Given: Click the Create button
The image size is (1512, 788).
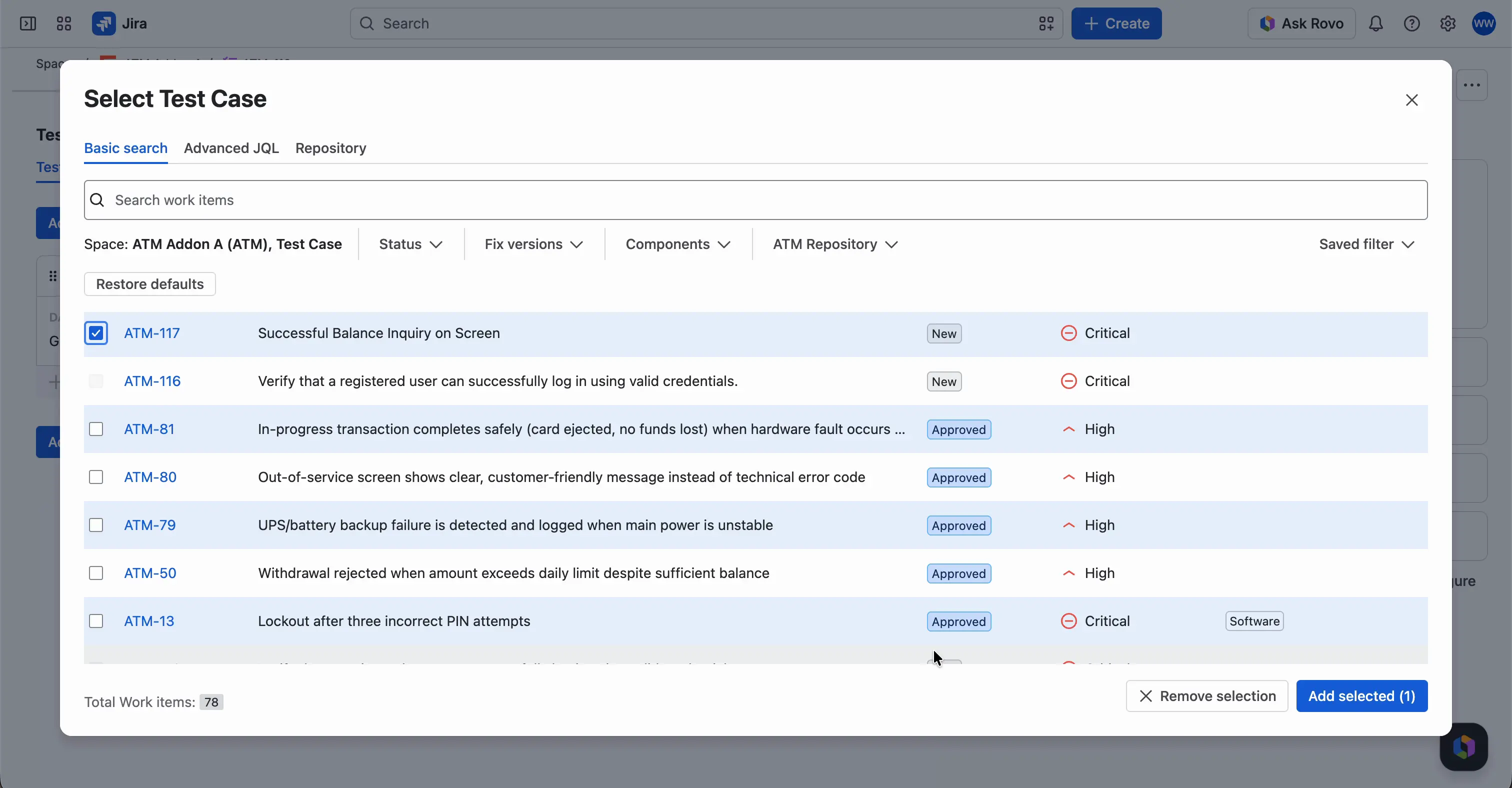Looking at the screenshot, I should pyautogui.click(x=1116, y=23).
